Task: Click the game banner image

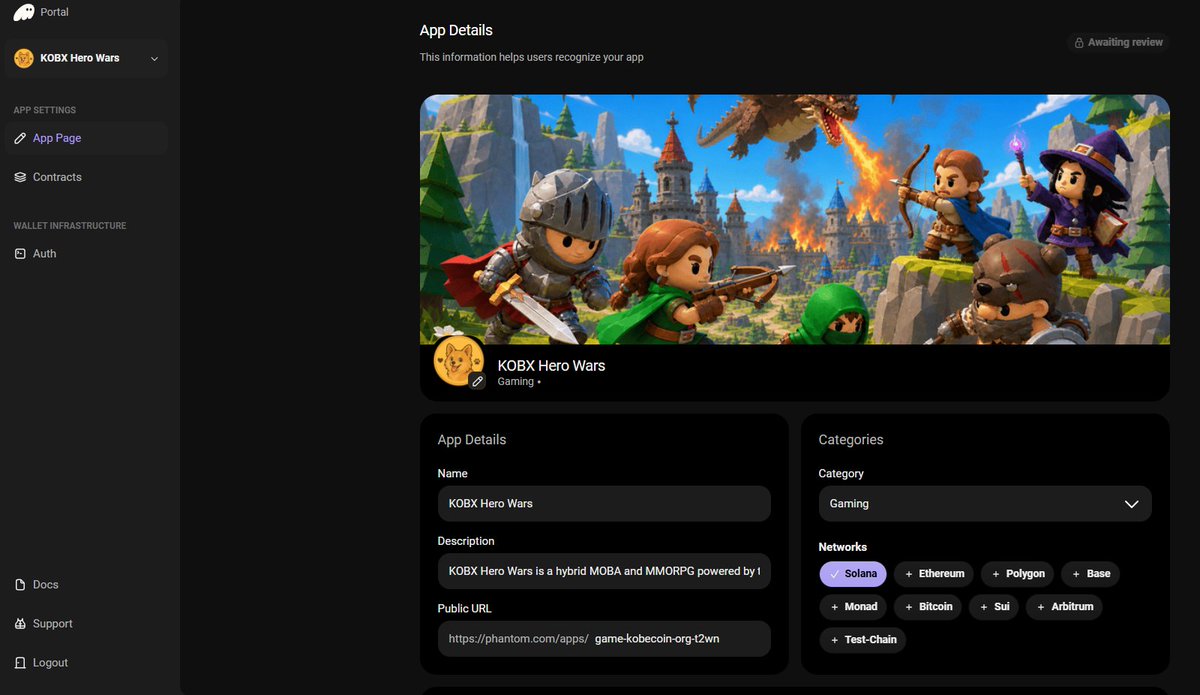Action: click(x=795, y=220)
